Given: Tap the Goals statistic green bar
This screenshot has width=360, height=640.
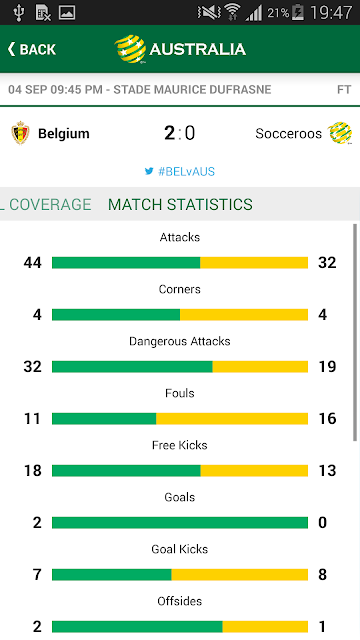Looking at the screenshot, I should (x=180, y=523).
